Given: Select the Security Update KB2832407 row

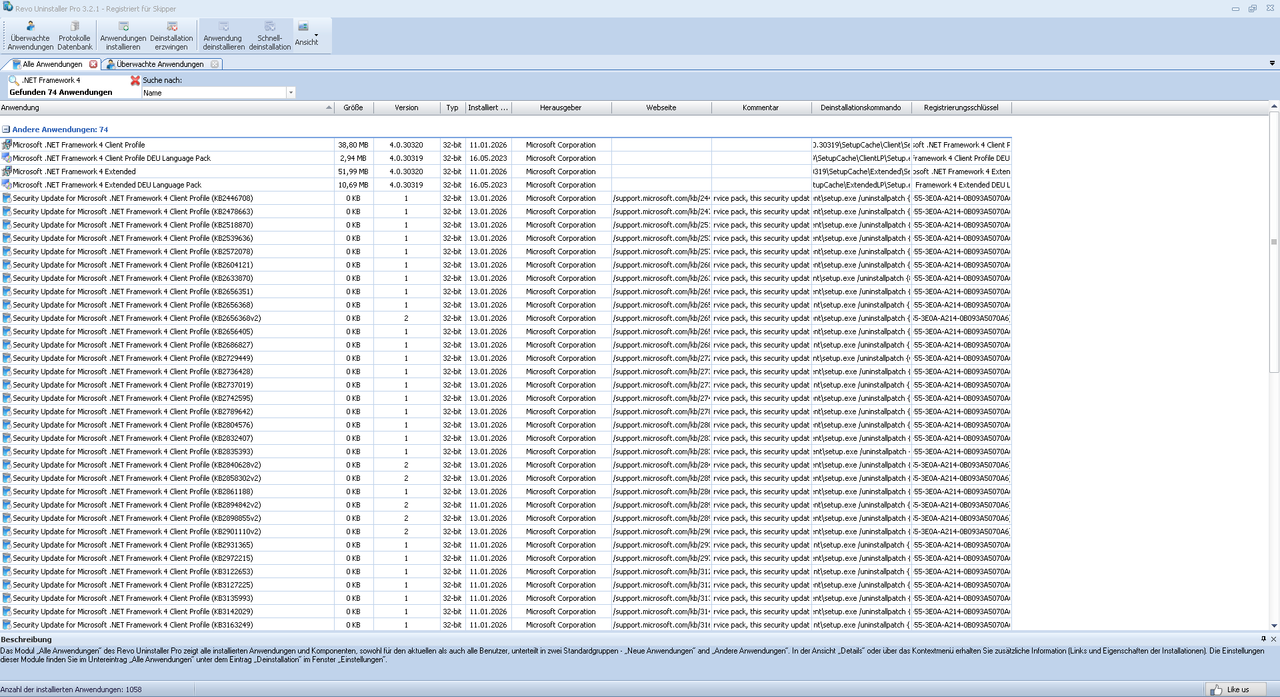Looking at the screenshot, I should tap(506, 438).
